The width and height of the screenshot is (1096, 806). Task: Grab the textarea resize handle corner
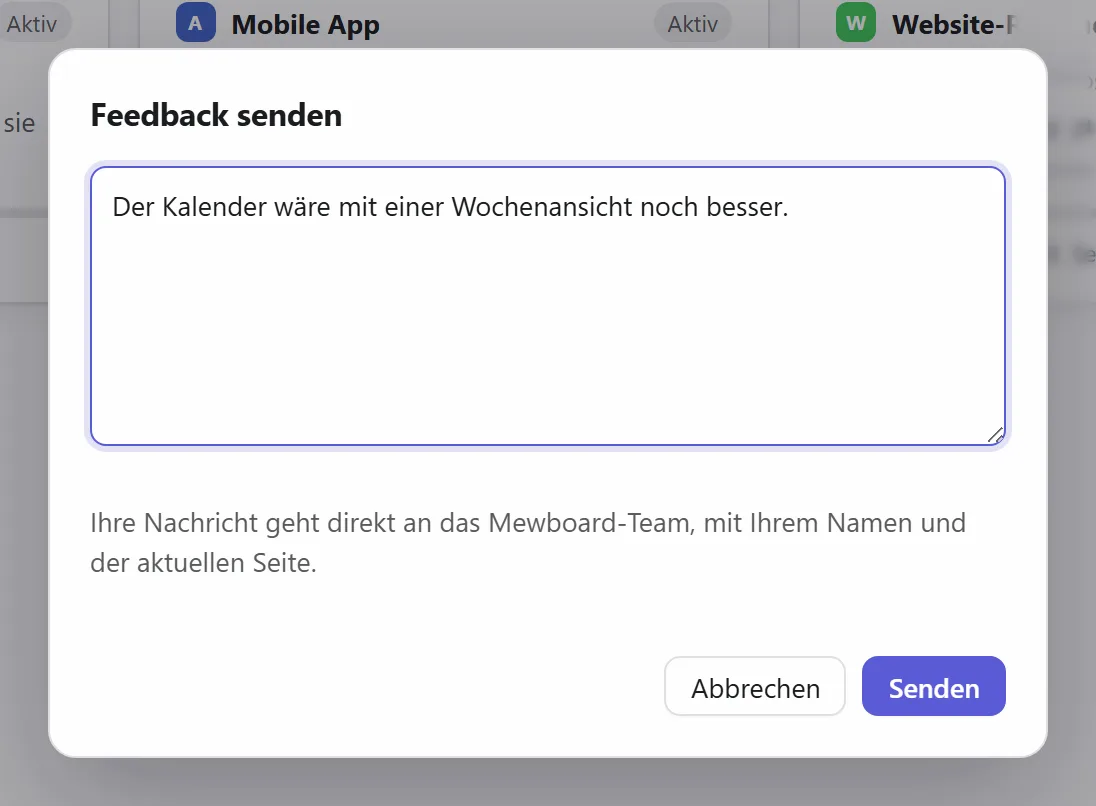pos(995,435)
